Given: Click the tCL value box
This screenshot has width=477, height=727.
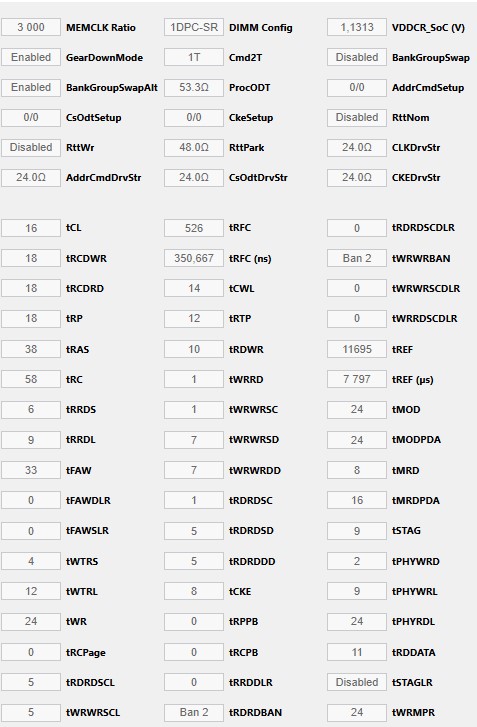Looking at the screenshot, I should click(31, 228).
